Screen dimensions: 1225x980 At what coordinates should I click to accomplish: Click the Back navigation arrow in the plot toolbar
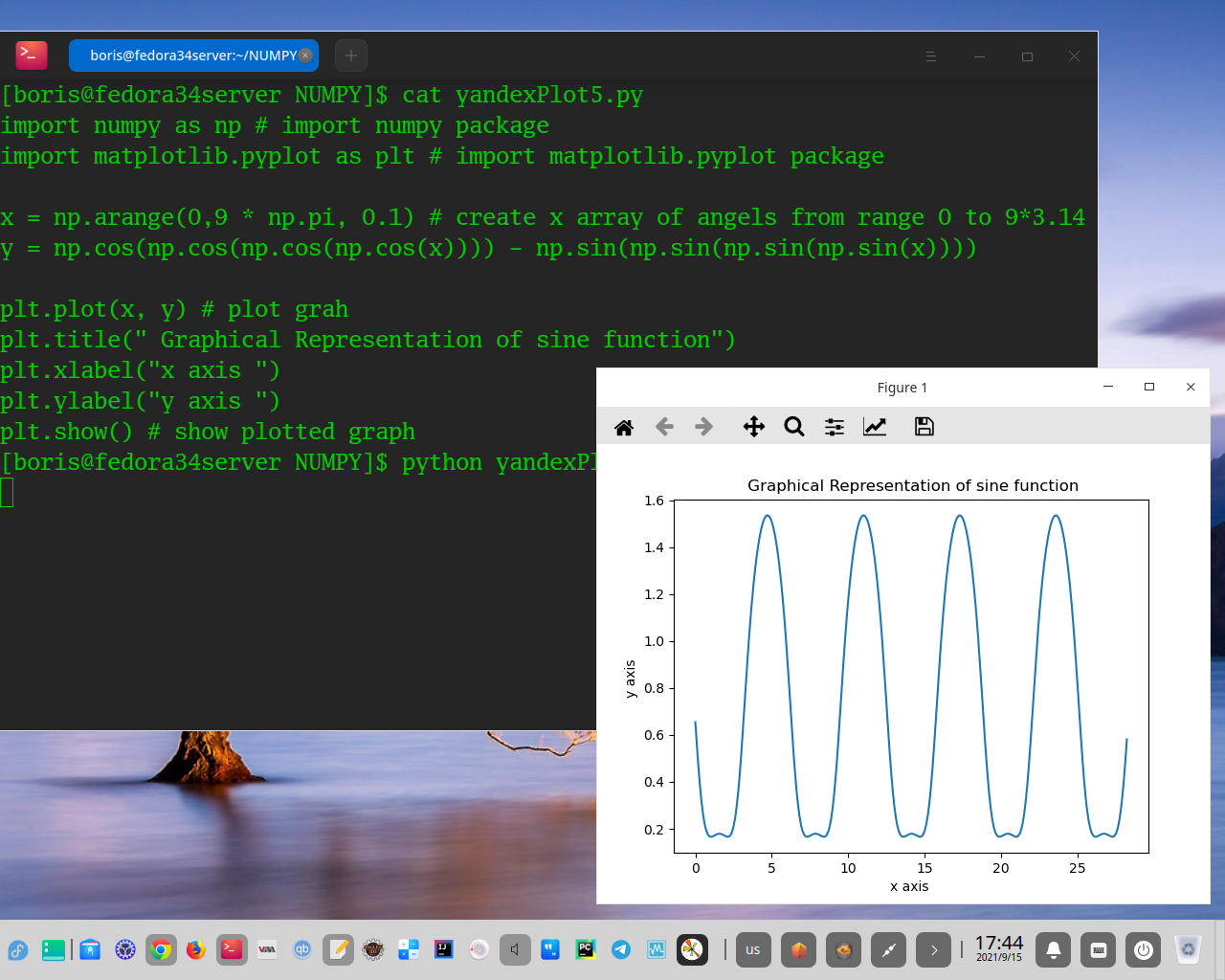tap(664, 427)
